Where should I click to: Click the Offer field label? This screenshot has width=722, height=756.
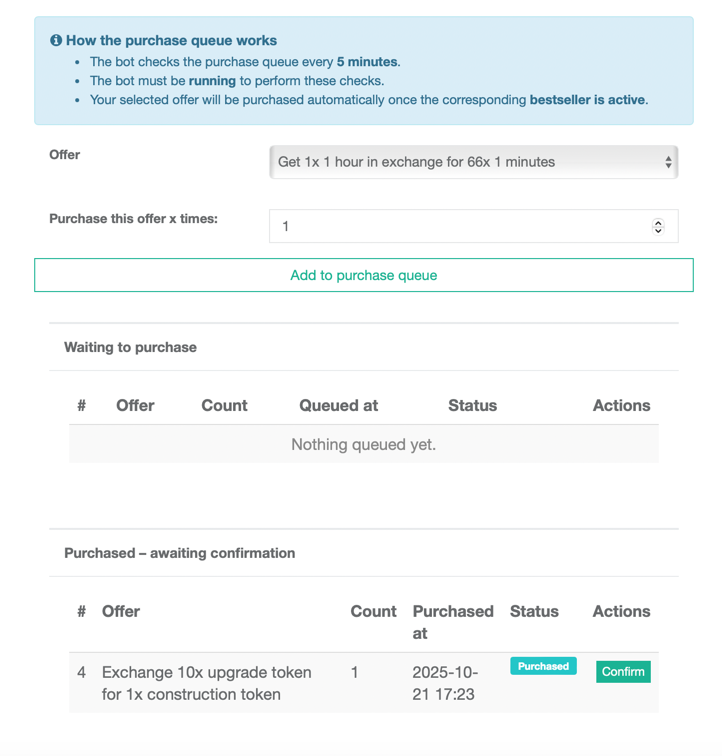pos(65,155)
